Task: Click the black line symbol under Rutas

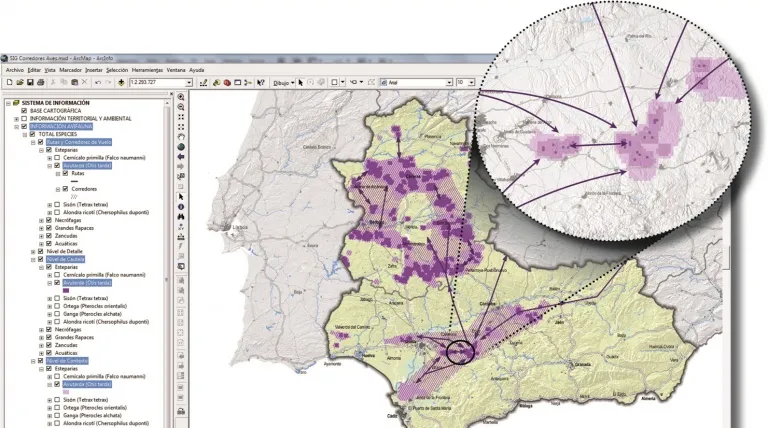Action: 74,181
